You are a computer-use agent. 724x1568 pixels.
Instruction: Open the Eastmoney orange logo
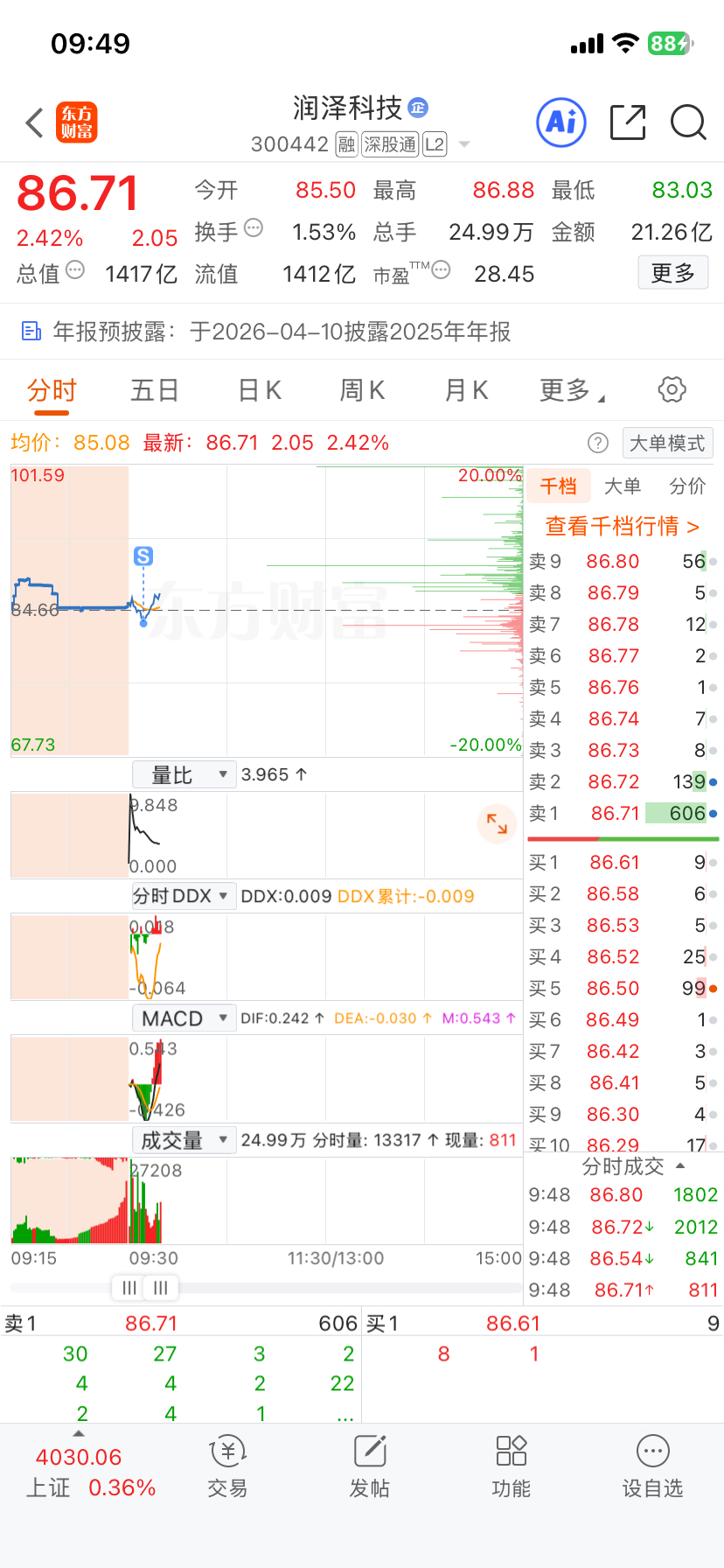click(77, 122)
